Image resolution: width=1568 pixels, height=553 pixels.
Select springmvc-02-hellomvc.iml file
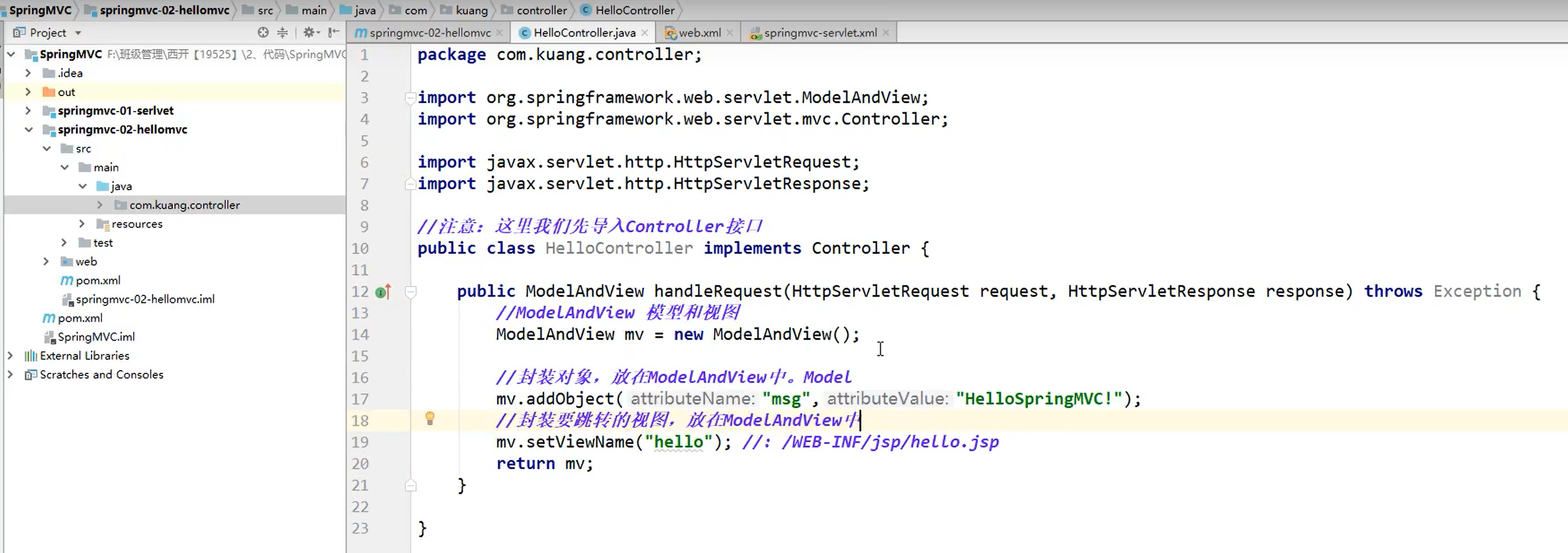tap(145, 299)
